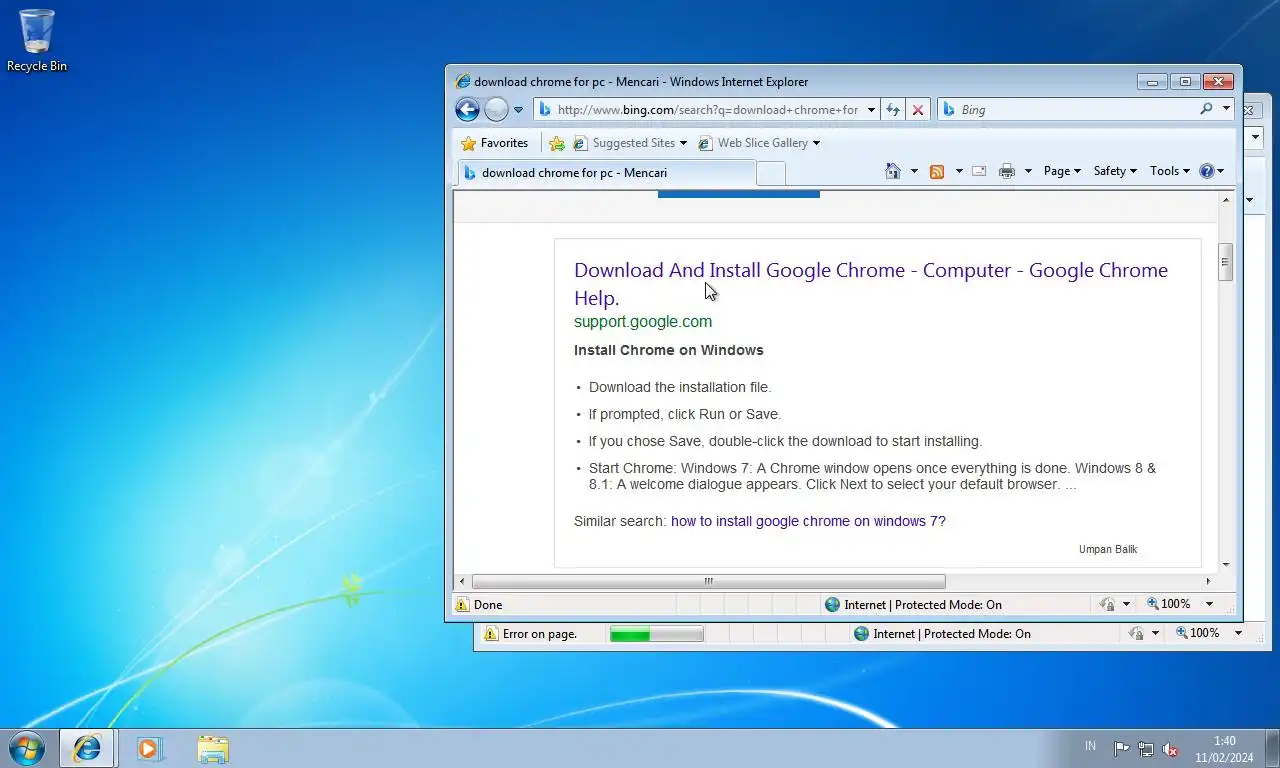Click the Forward navigation button
Image resolution: width=1280 pixels, height=768 pixels.
click(x=496, y=110)
